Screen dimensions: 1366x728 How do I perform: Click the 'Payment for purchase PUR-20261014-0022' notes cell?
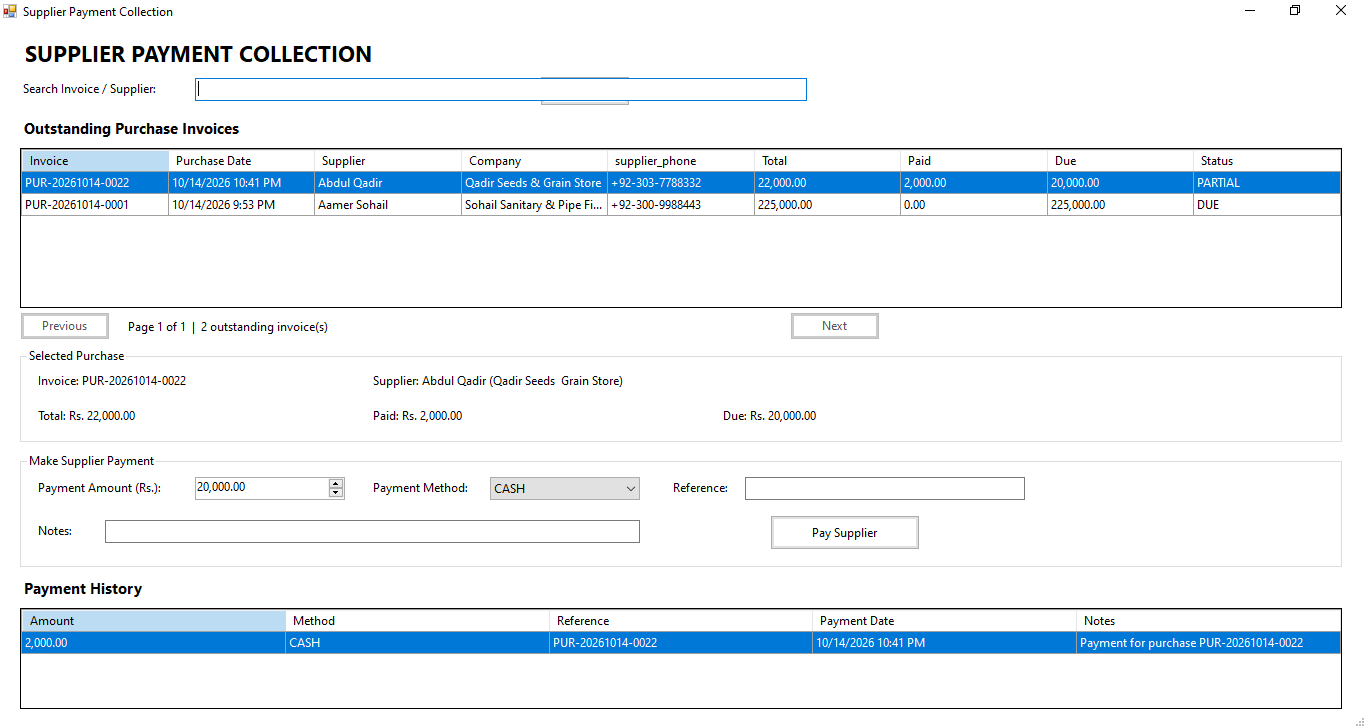(x=1208, y=643)
